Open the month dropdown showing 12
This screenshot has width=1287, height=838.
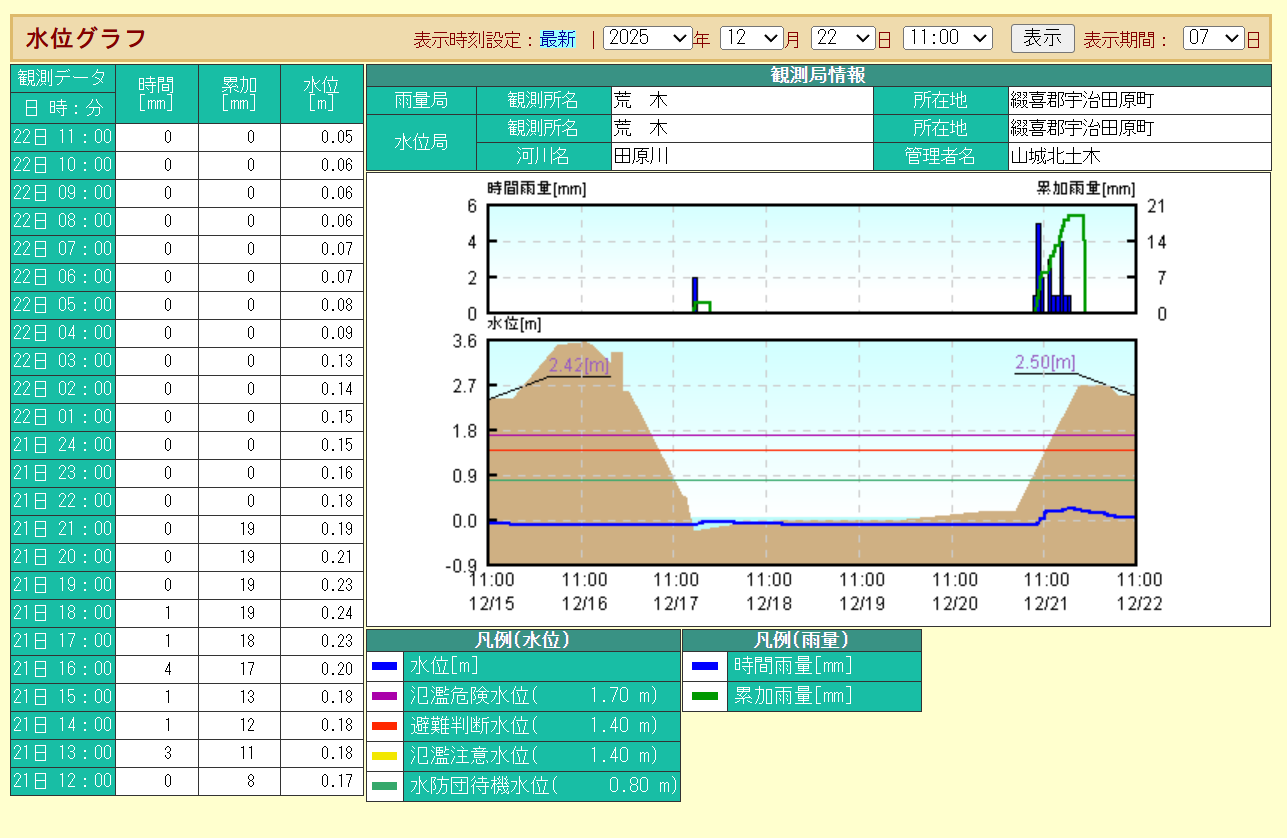751,38
